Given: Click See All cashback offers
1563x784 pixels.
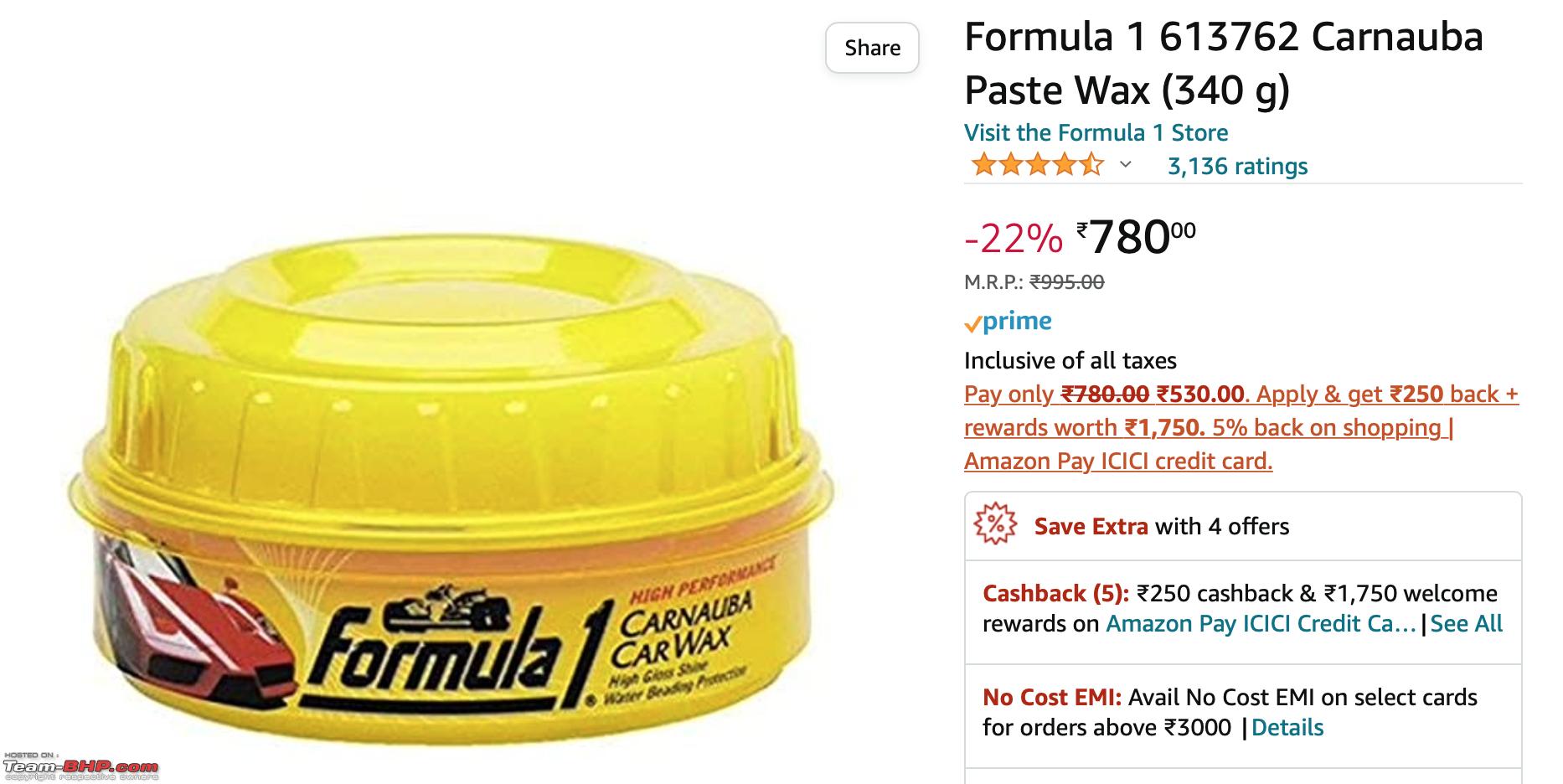Looking at the screenshot, I should point(1466,623).
